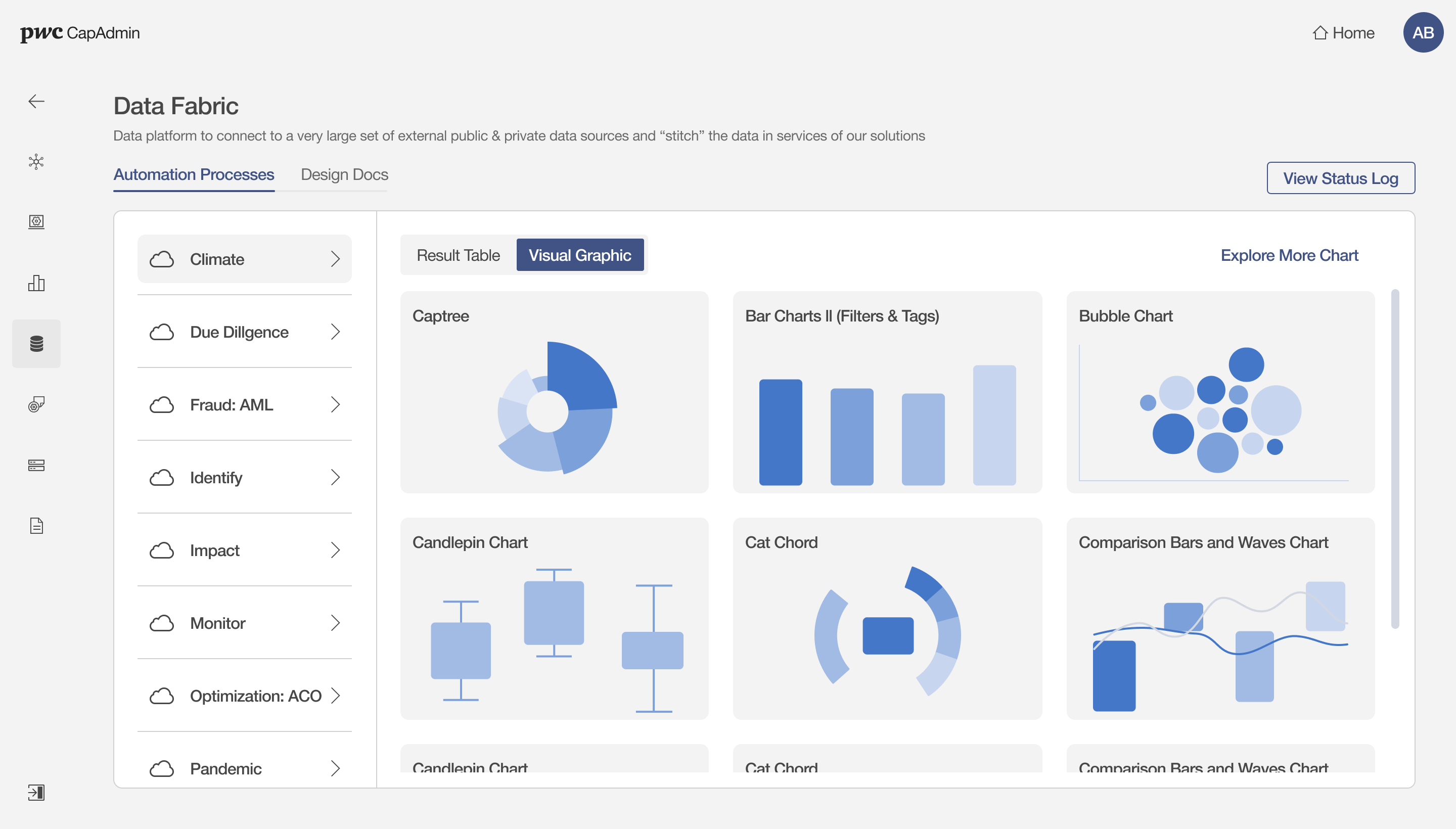Switch to Result Table view
The height and width of the screenshot is (829, 1456).
[458, 255]
